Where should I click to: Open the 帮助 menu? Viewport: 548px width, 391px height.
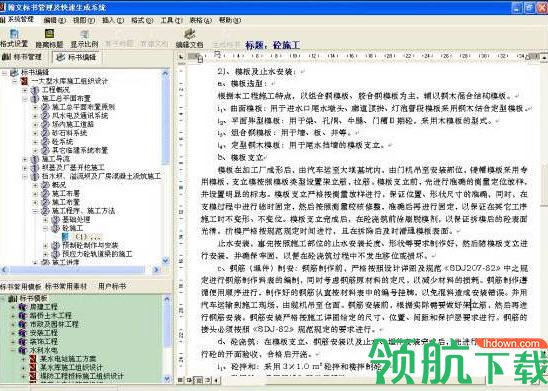230,20
